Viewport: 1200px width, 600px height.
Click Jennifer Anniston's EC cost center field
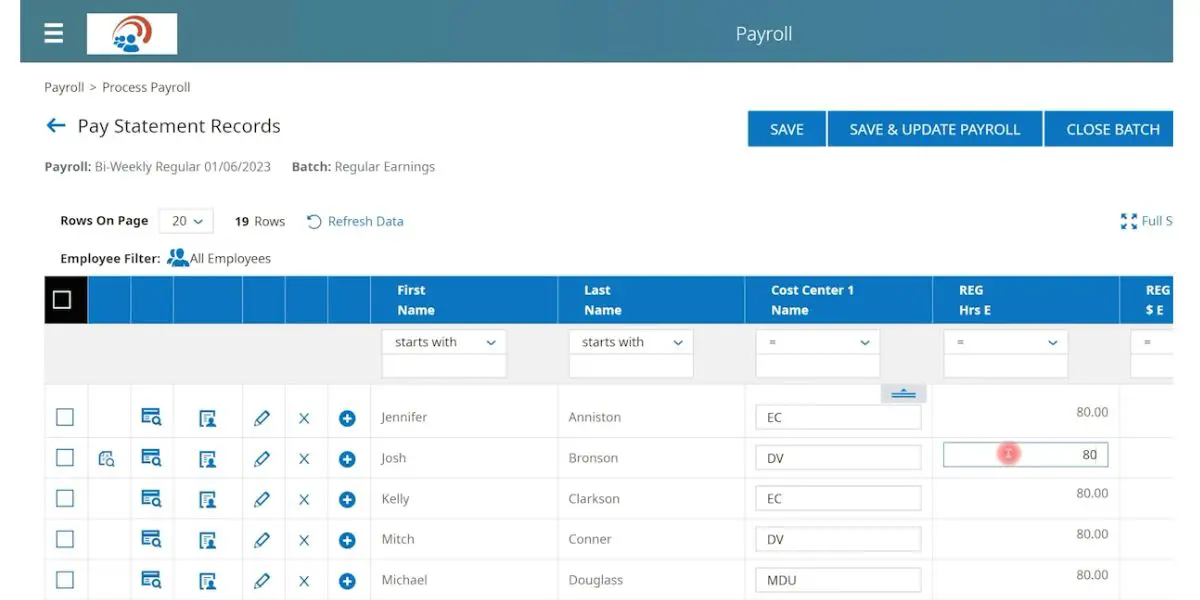pos(838,417)
